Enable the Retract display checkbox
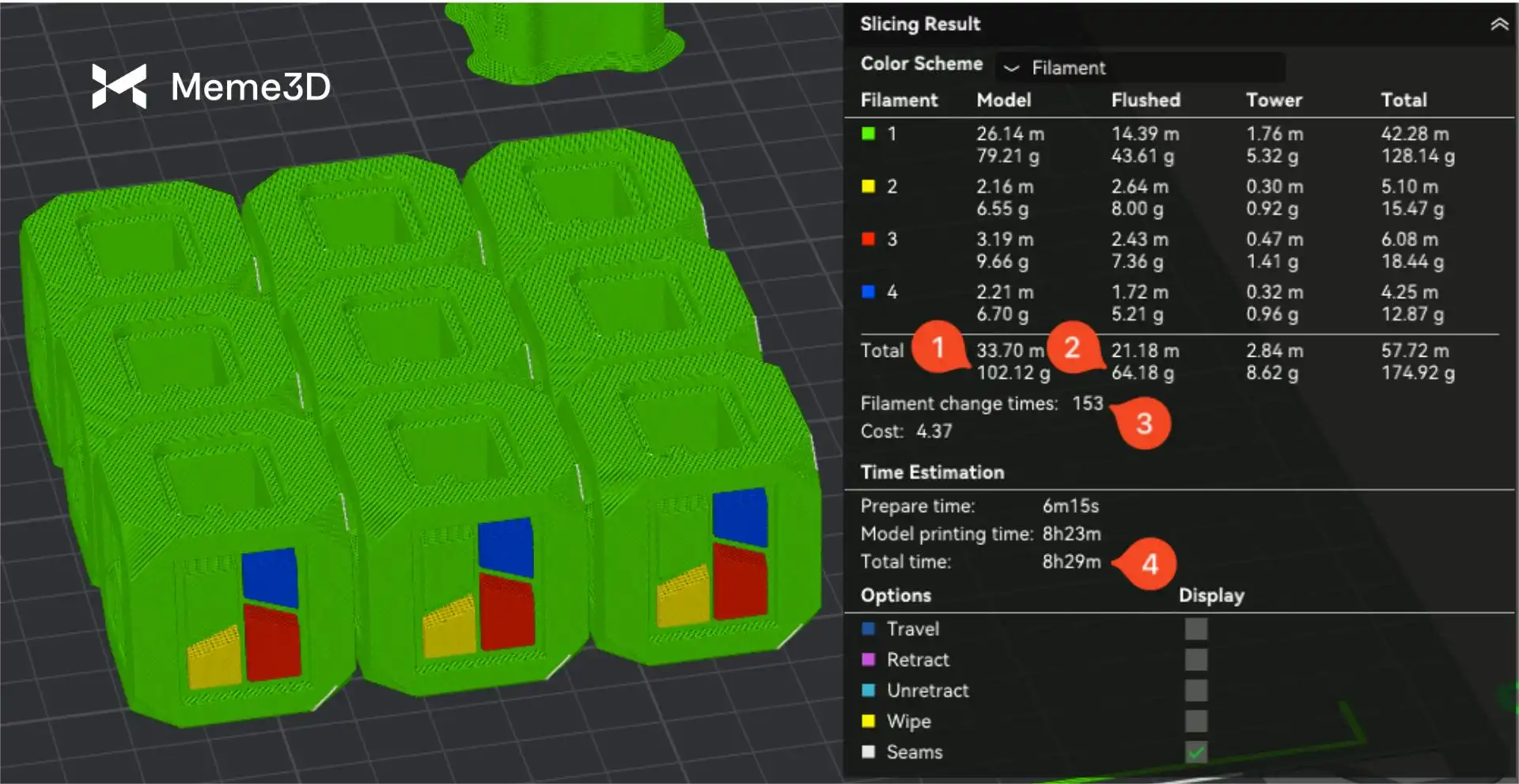1519x784 pixels. [1195, 660]
